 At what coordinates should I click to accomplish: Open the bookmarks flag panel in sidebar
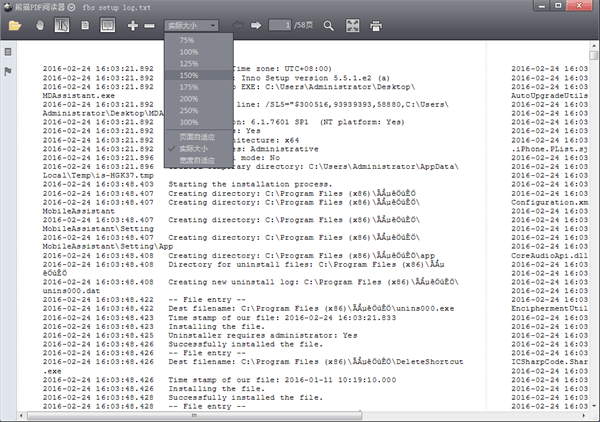pos(8,71)
